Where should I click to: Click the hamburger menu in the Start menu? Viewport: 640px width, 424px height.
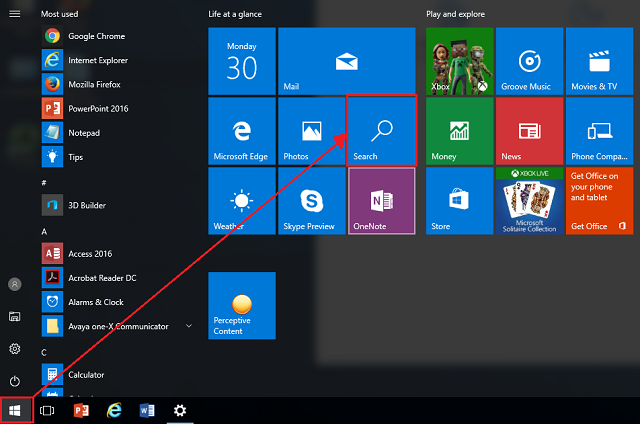point(15,14)
